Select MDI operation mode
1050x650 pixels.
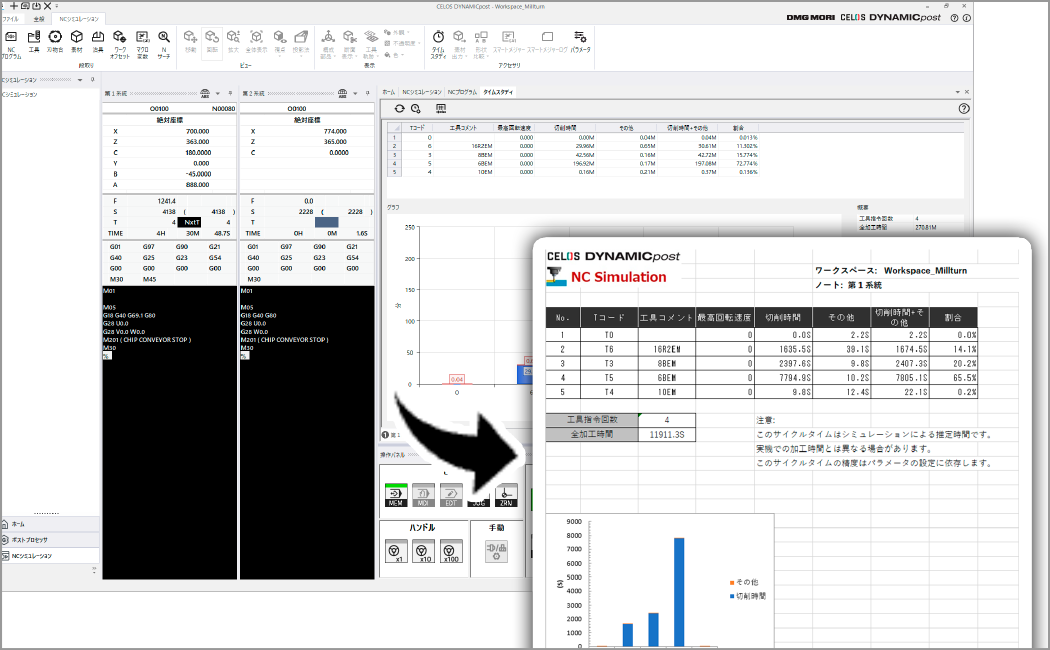click(x=423, y=495)
